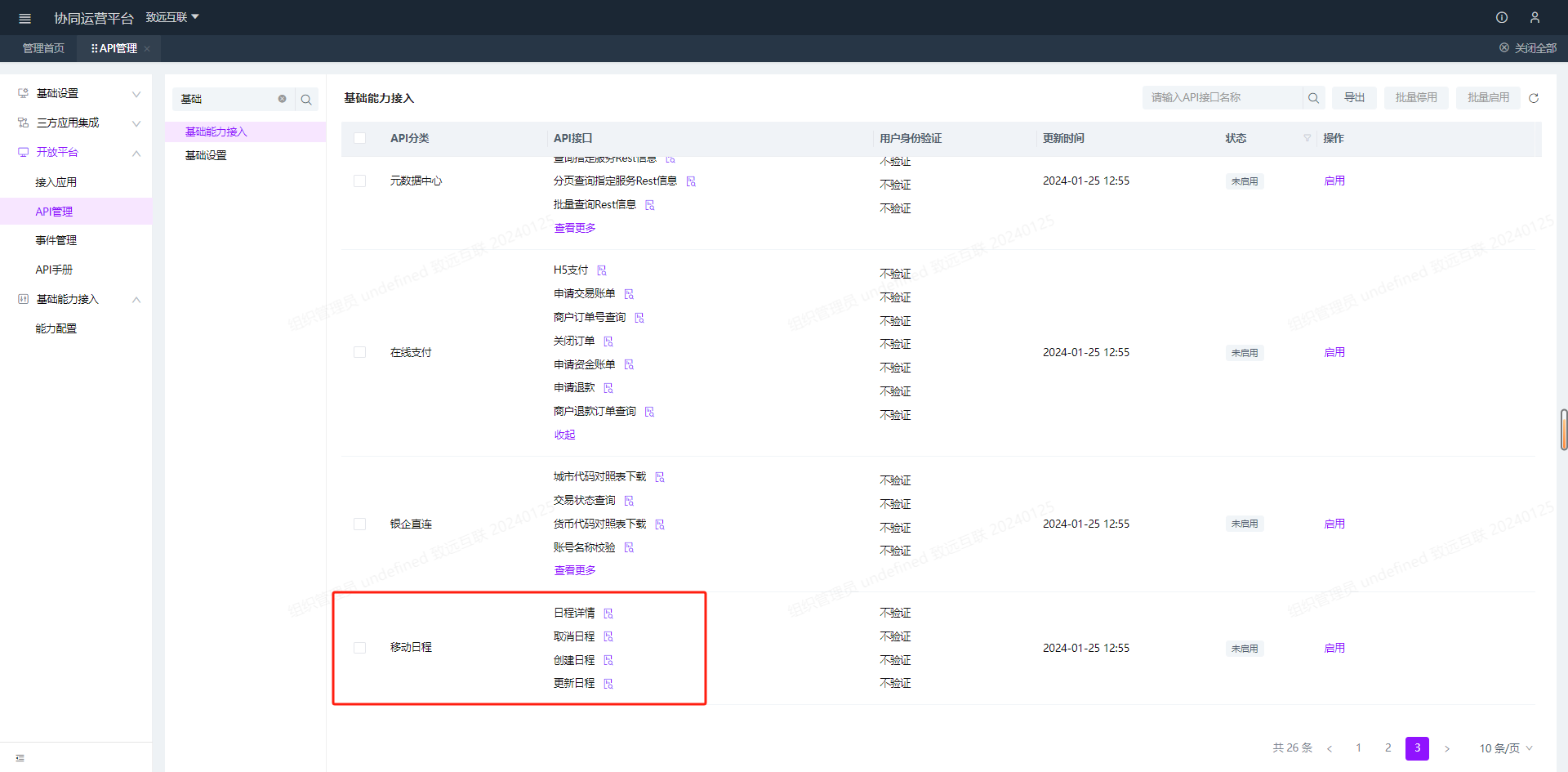Screen dimensions: 1568x772
Task: Check the 移动日程 row checkbox
Action: [359, 648]
